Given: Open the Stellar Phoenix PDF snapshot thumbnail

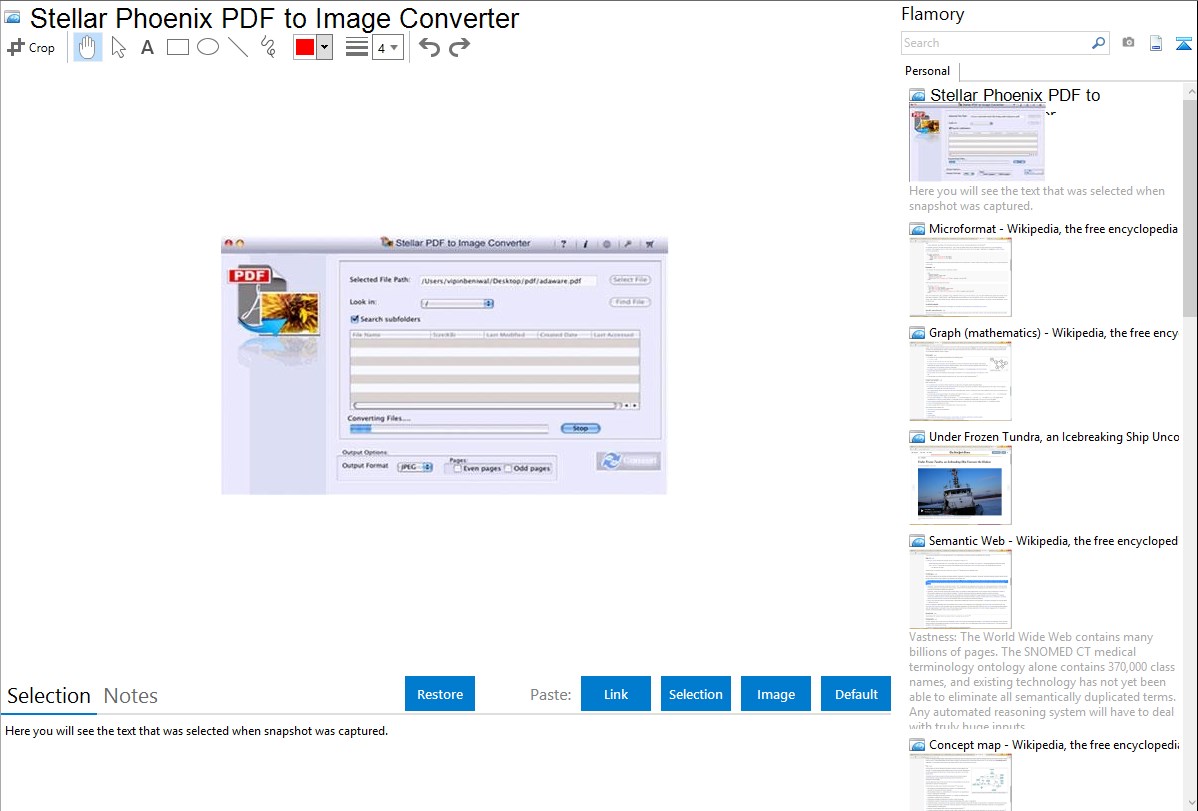Looking at the screenshot, I should 977,143.
